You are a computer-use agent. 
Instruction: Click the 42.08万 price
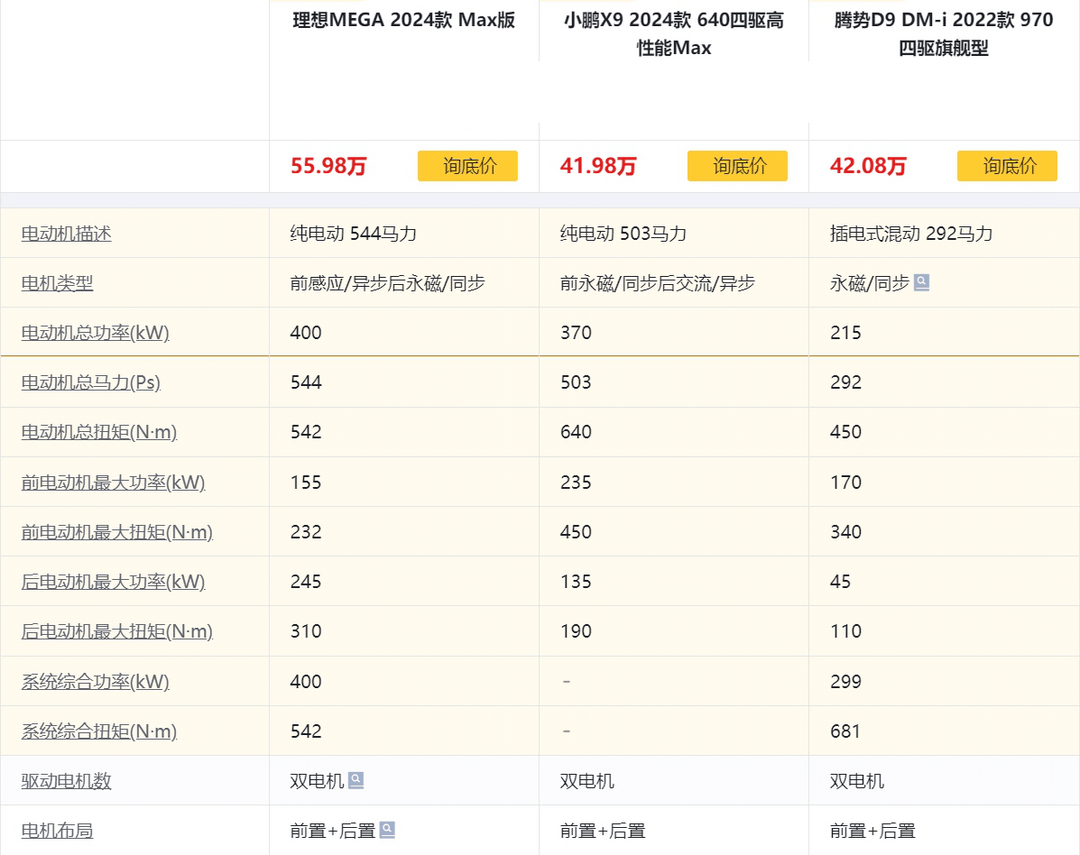869,166
